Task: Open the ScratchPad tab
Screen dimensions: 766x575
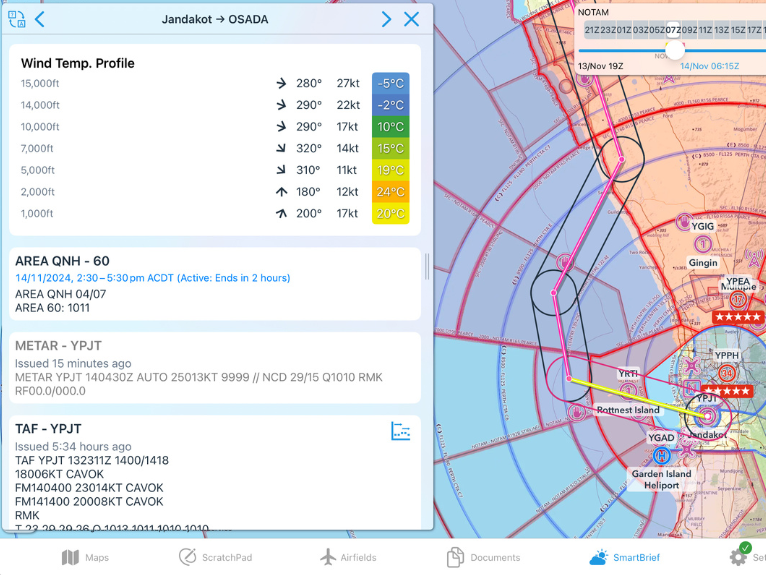Action: (215, 557)
